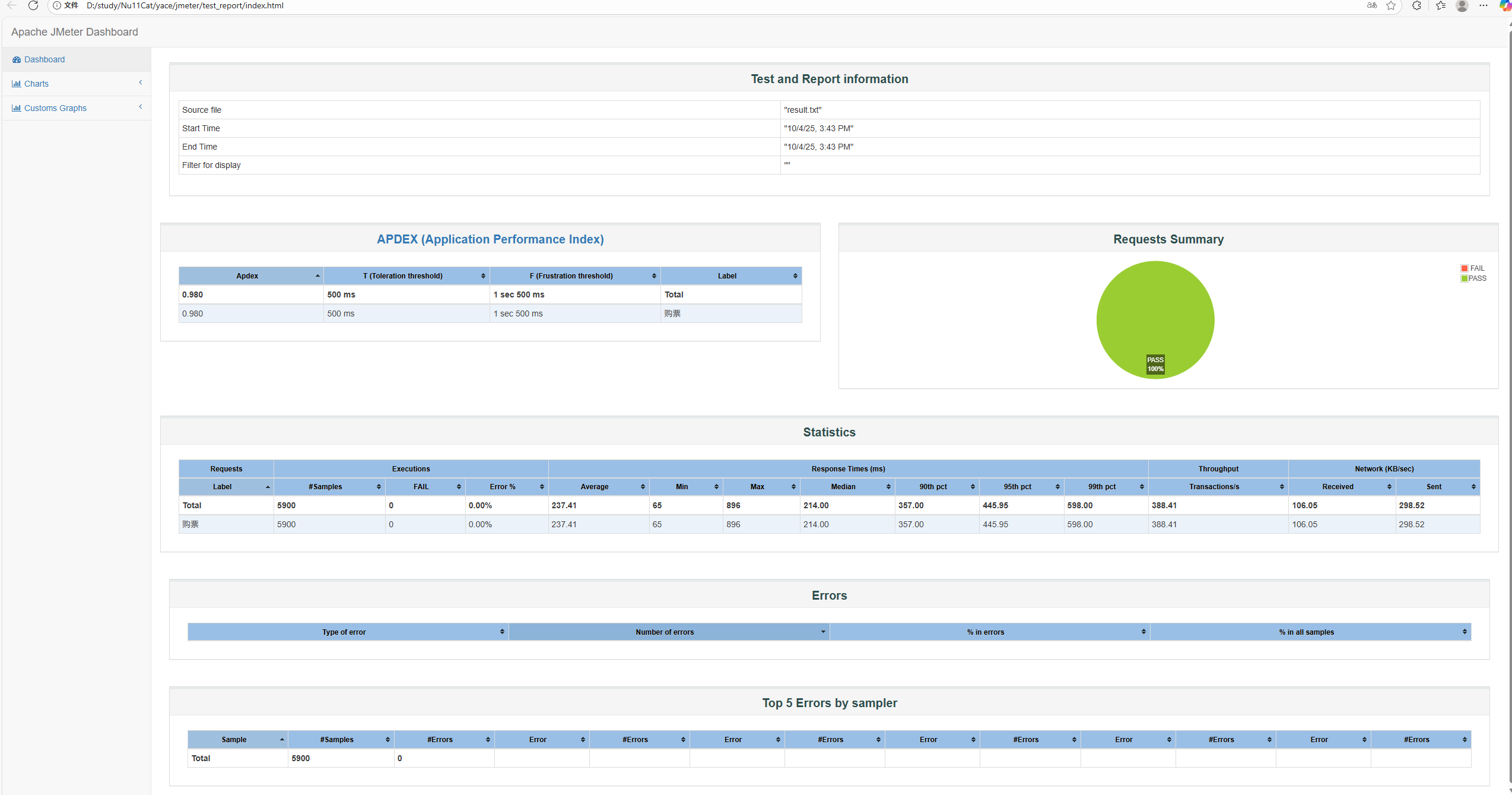
Task: Open the APDEX (Application Performance Index) link
Action: point(490,239)
